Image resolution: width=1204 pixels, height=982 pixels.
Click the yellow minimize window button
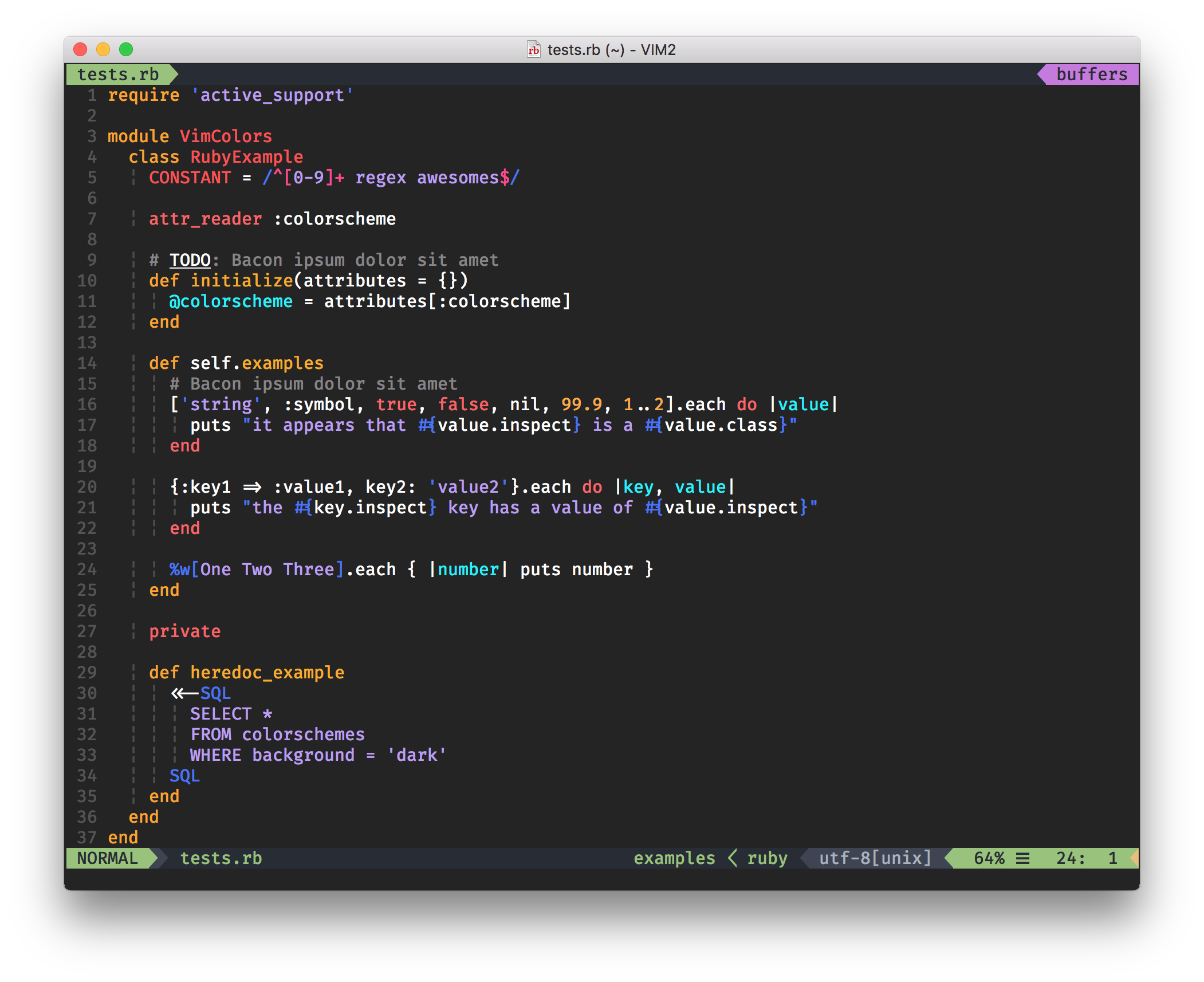point(103,50)
